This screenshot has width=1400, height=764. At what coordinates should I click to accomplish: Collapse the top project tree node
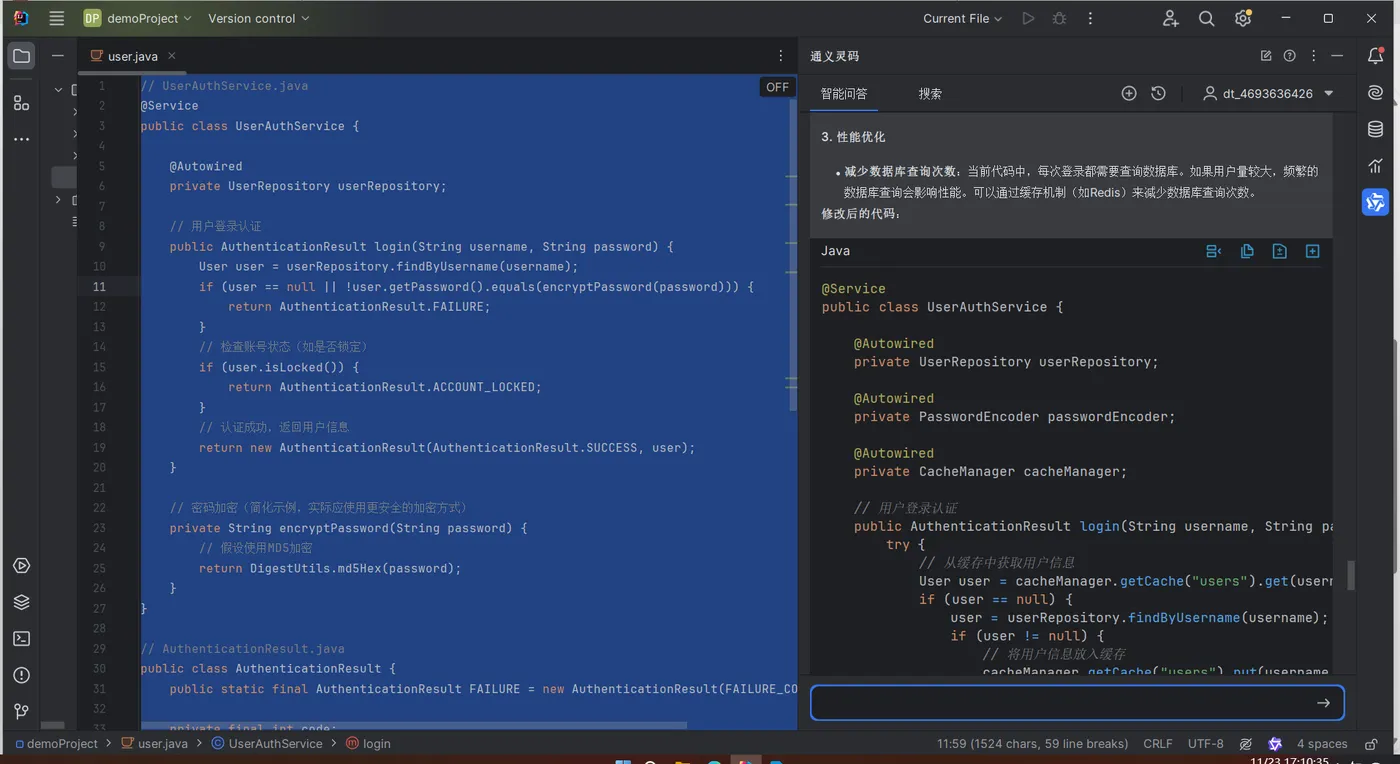[x=58, y=89]
